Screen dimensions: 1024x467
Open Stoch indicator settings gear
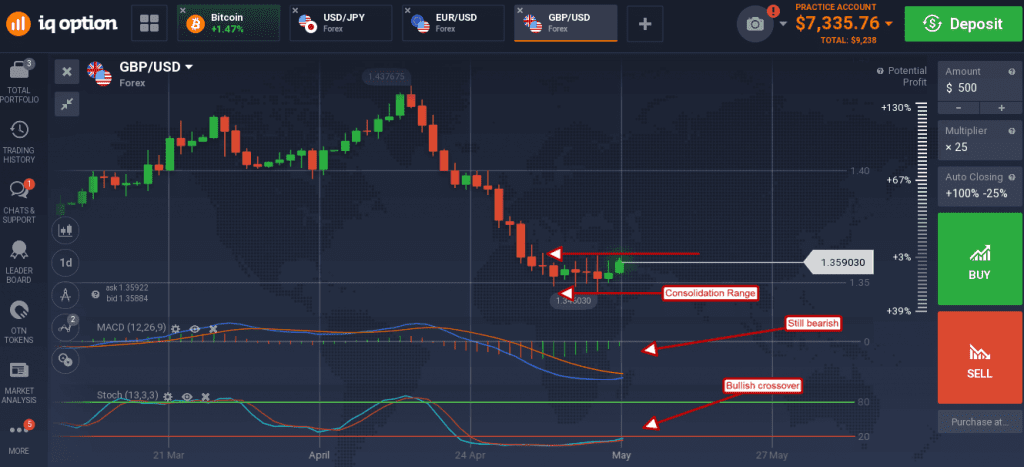[x=168, y=397]
